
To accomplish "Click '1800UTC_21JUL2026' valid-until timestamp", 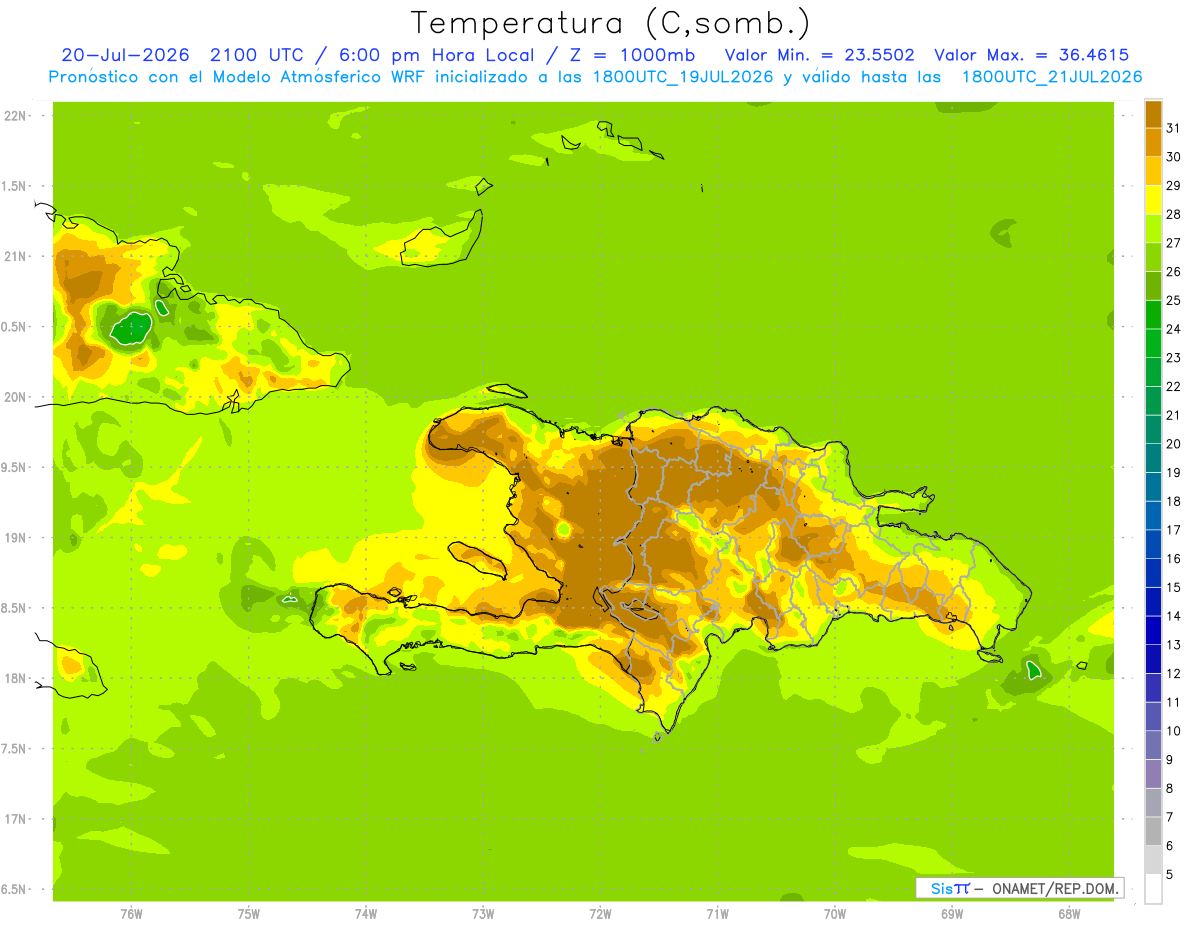I will coord(1051,77).
